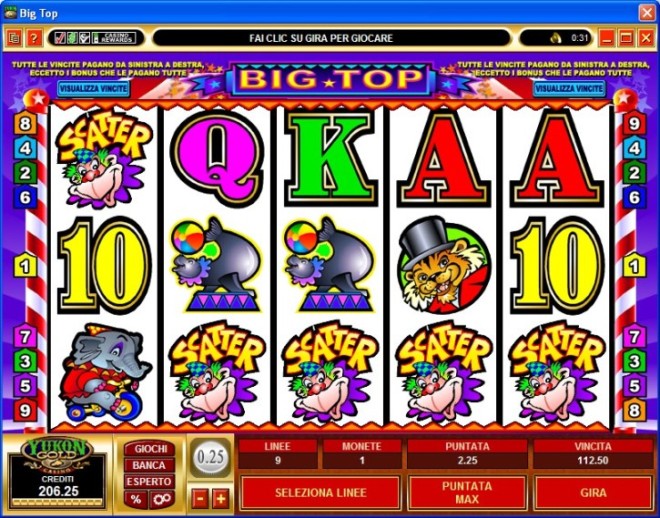Click the question mark help icon

coord(34,38)
